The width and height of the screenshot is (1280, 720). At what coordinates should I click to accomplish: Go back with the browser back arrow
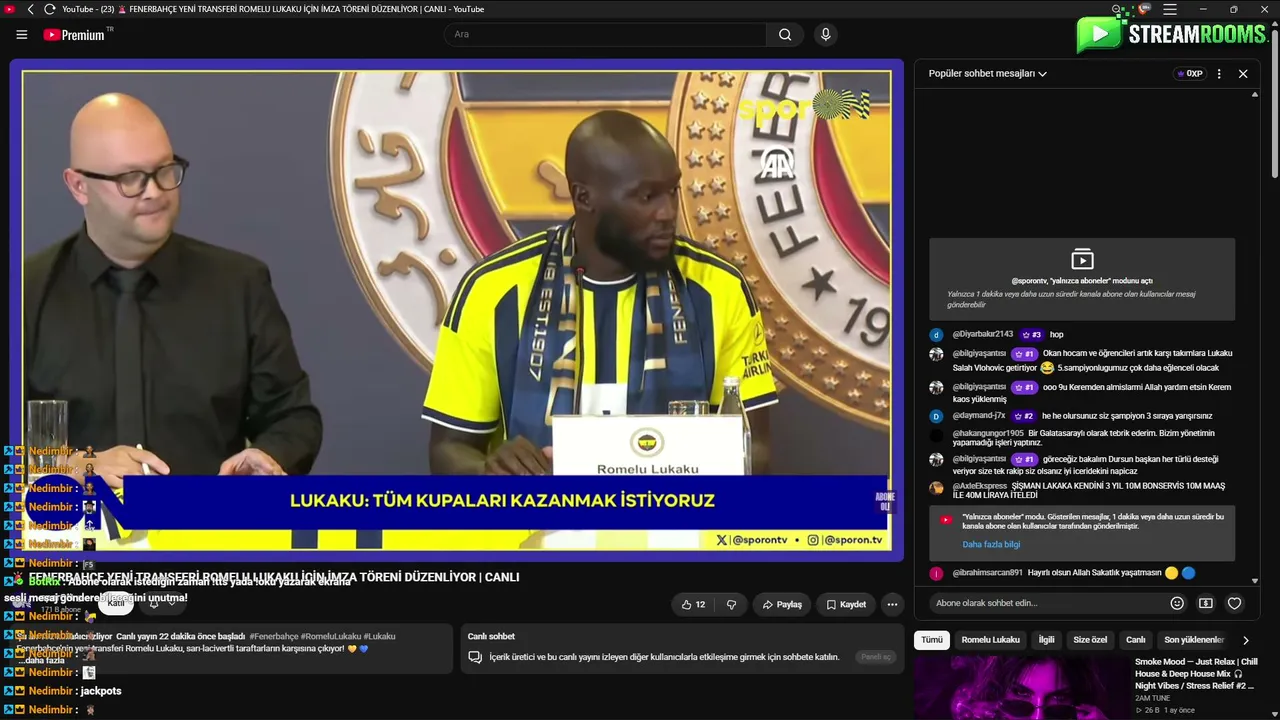pos(31,9)
